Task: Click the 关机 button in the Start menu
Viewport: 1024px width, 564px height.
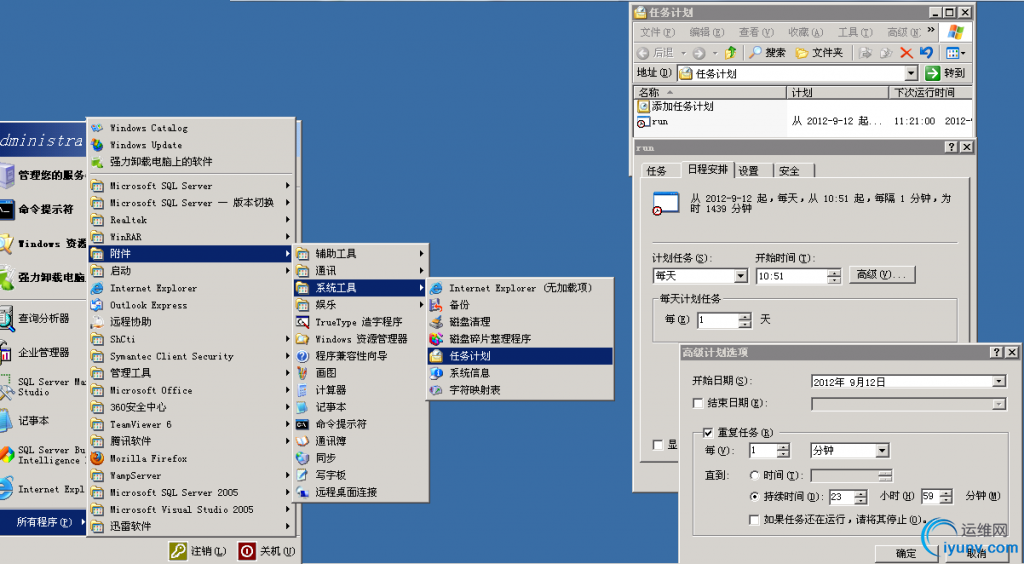Action: [266, 551]
